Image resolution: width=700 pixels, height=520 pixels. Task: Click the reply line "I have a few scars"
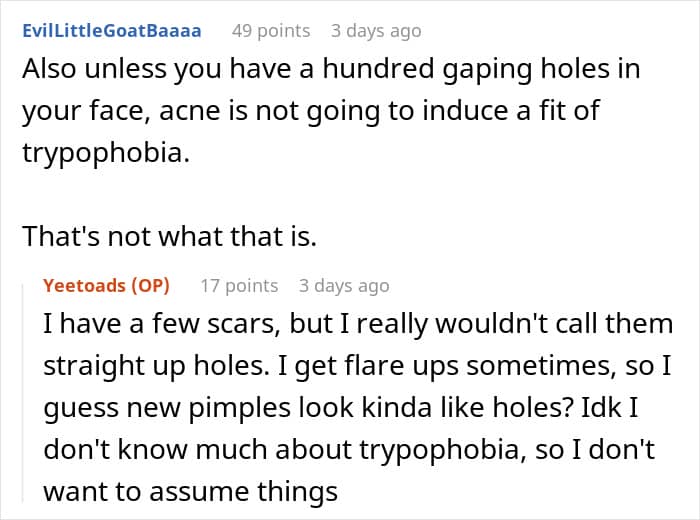(x=358, y=324)
